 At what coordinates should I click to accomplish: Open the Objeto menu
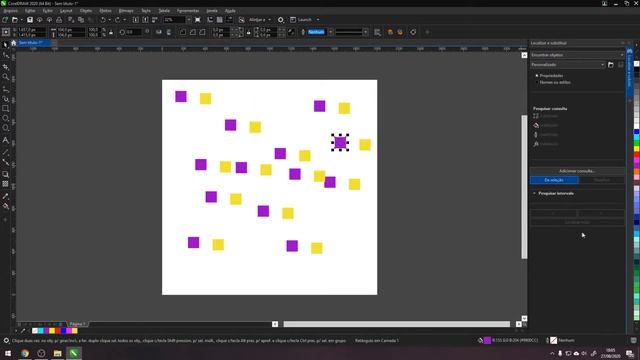coord(86,11)
